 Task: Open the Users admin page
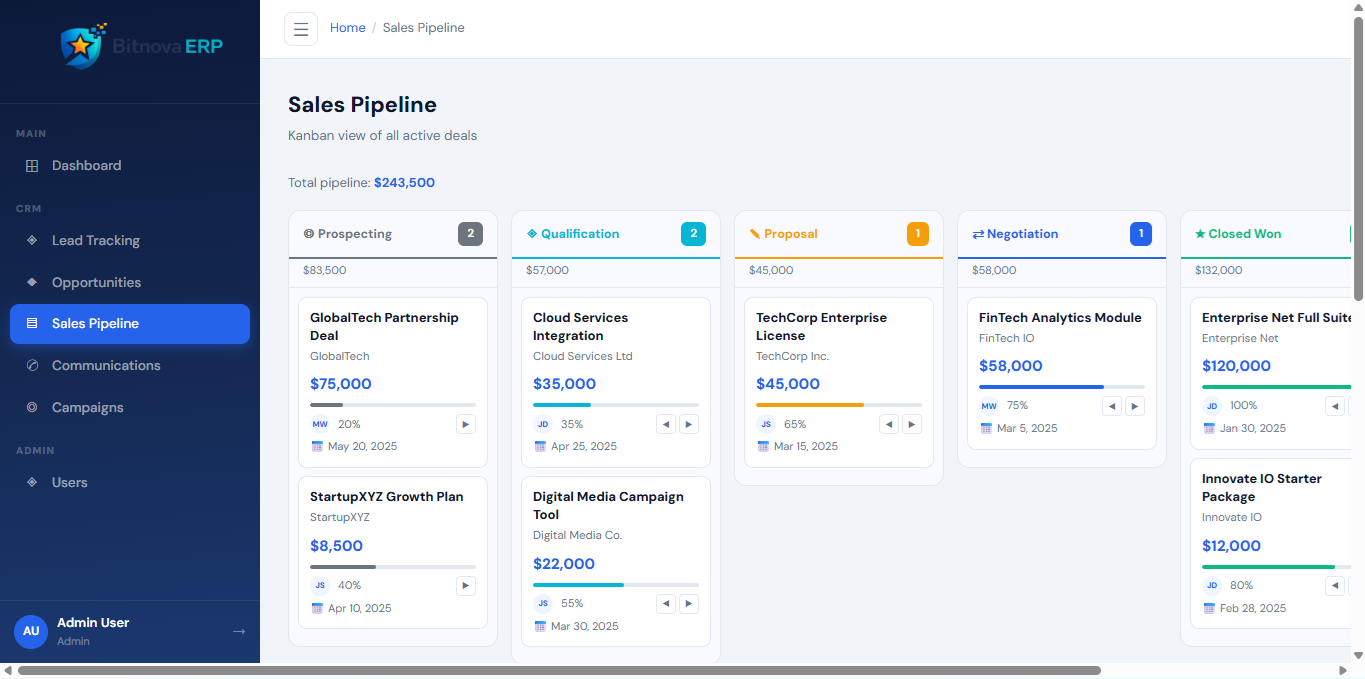(x=69, y=483)
